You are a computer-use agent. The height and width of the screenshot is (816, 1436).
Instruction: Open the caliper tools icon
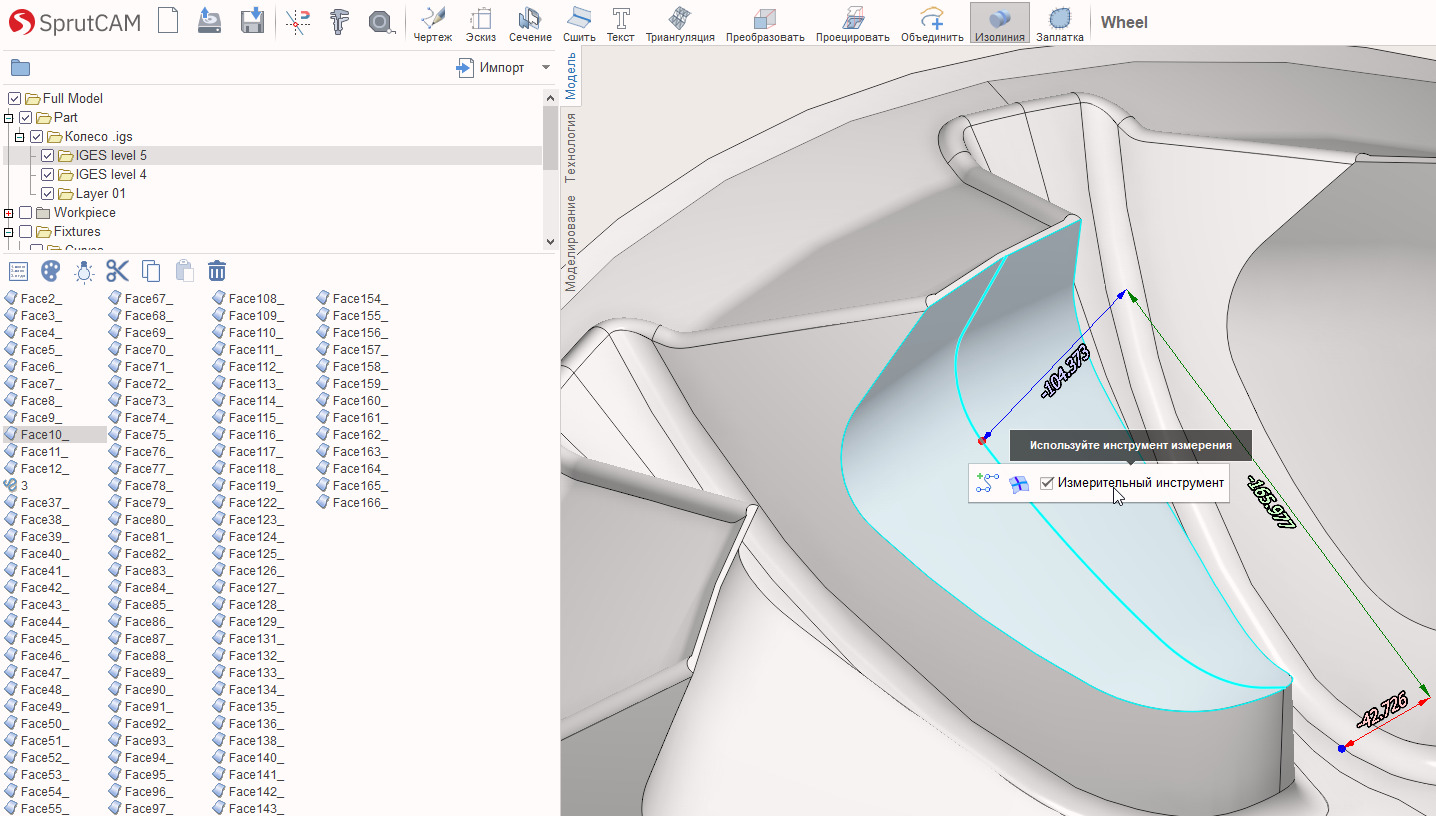[x=340, y=21]
